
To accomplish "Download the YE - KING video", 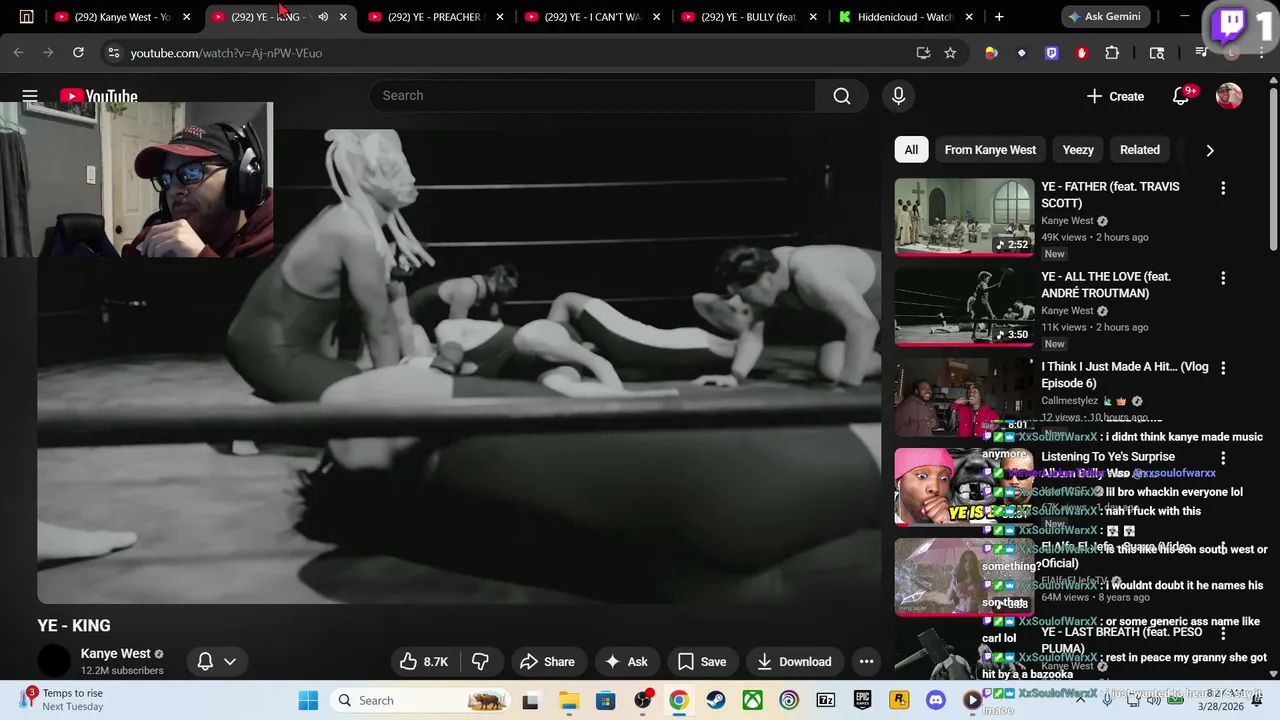I will (794, 661).
